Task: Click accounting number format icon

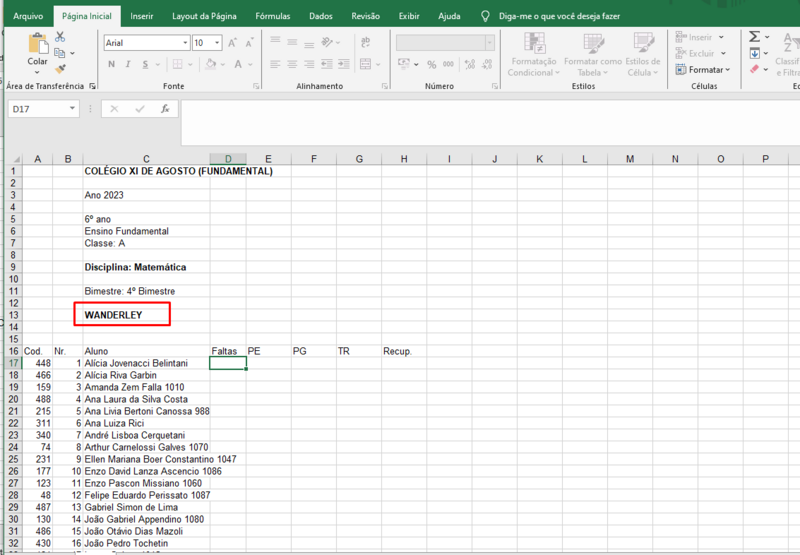Action: click(x=404, y=64)
